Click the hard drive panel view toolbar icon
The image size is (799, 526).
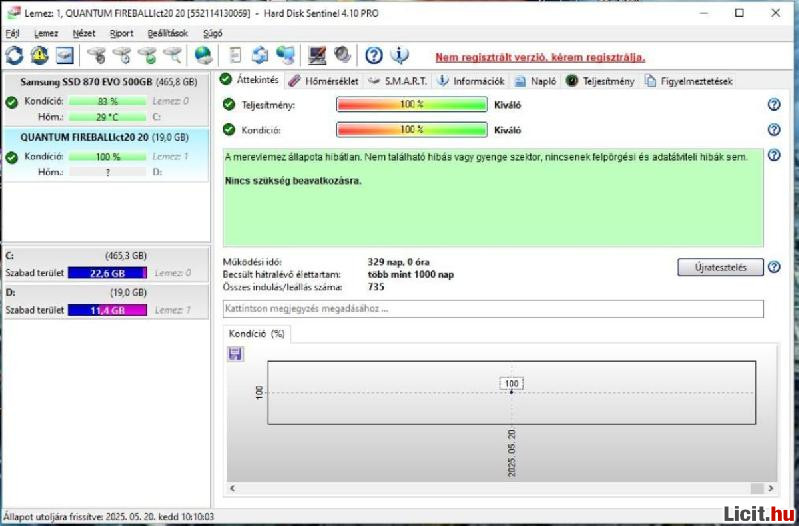coord(65,55)
